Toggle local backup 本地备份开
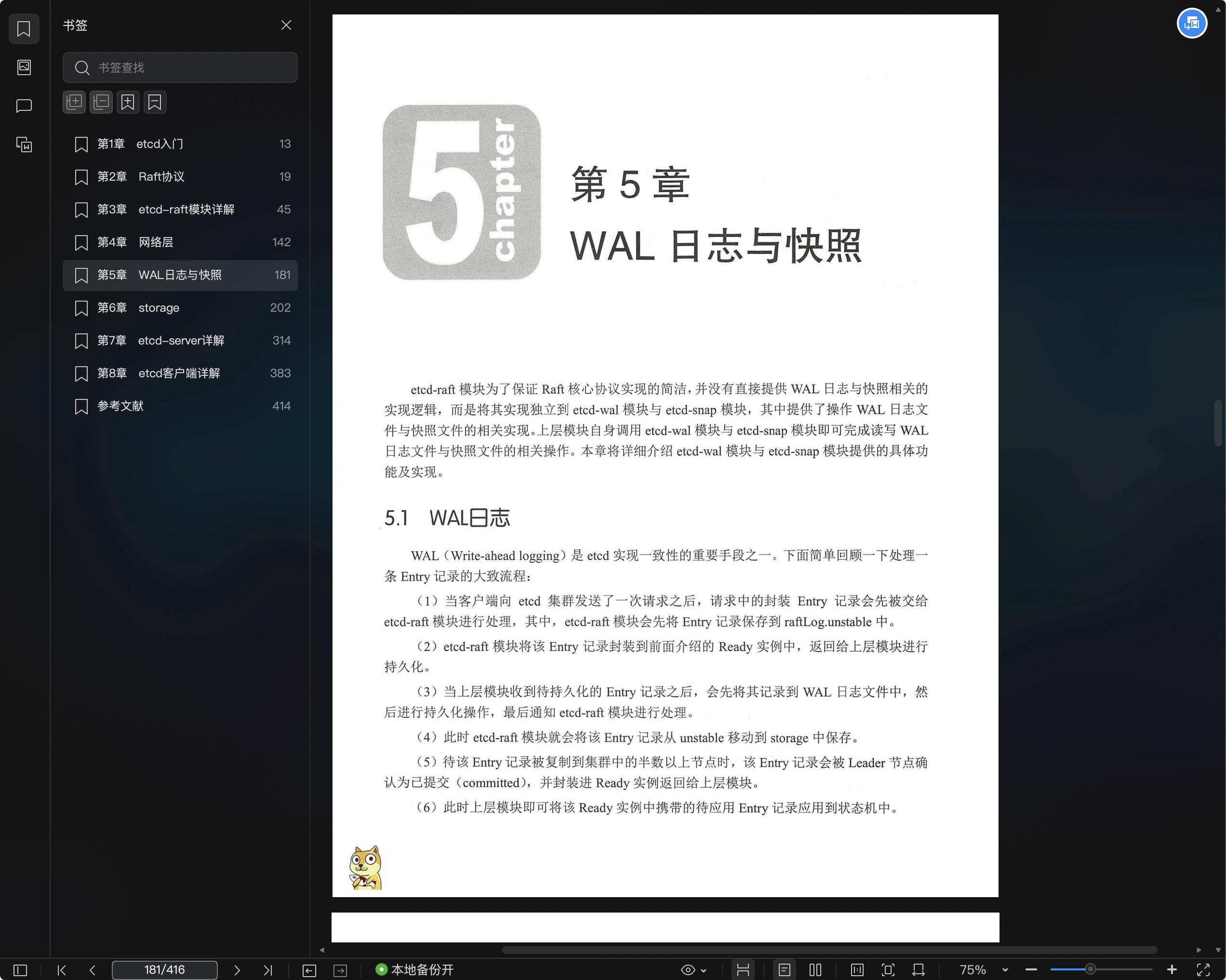The width and height of the screenshot is (1226, 980). [x=414, y=970]
